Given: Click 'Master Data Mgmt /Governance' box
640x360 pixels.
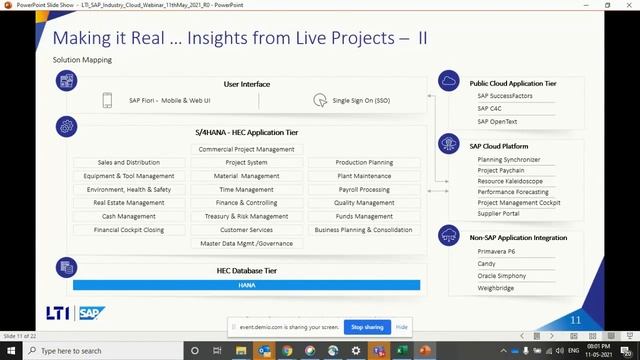Looking at the screenshot, I should pos(247,243).
